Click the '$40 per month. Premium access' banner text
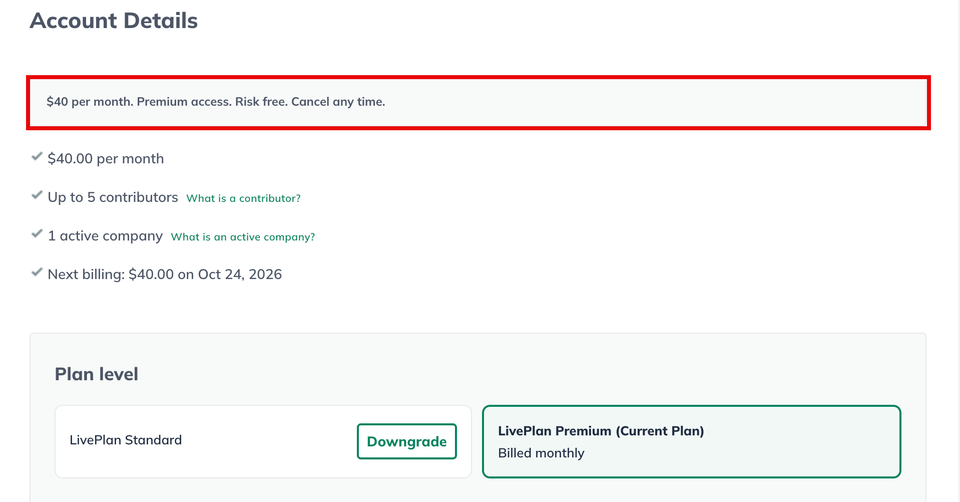The height and width of the screenshot is (502, 960). [x=216, y=102]
